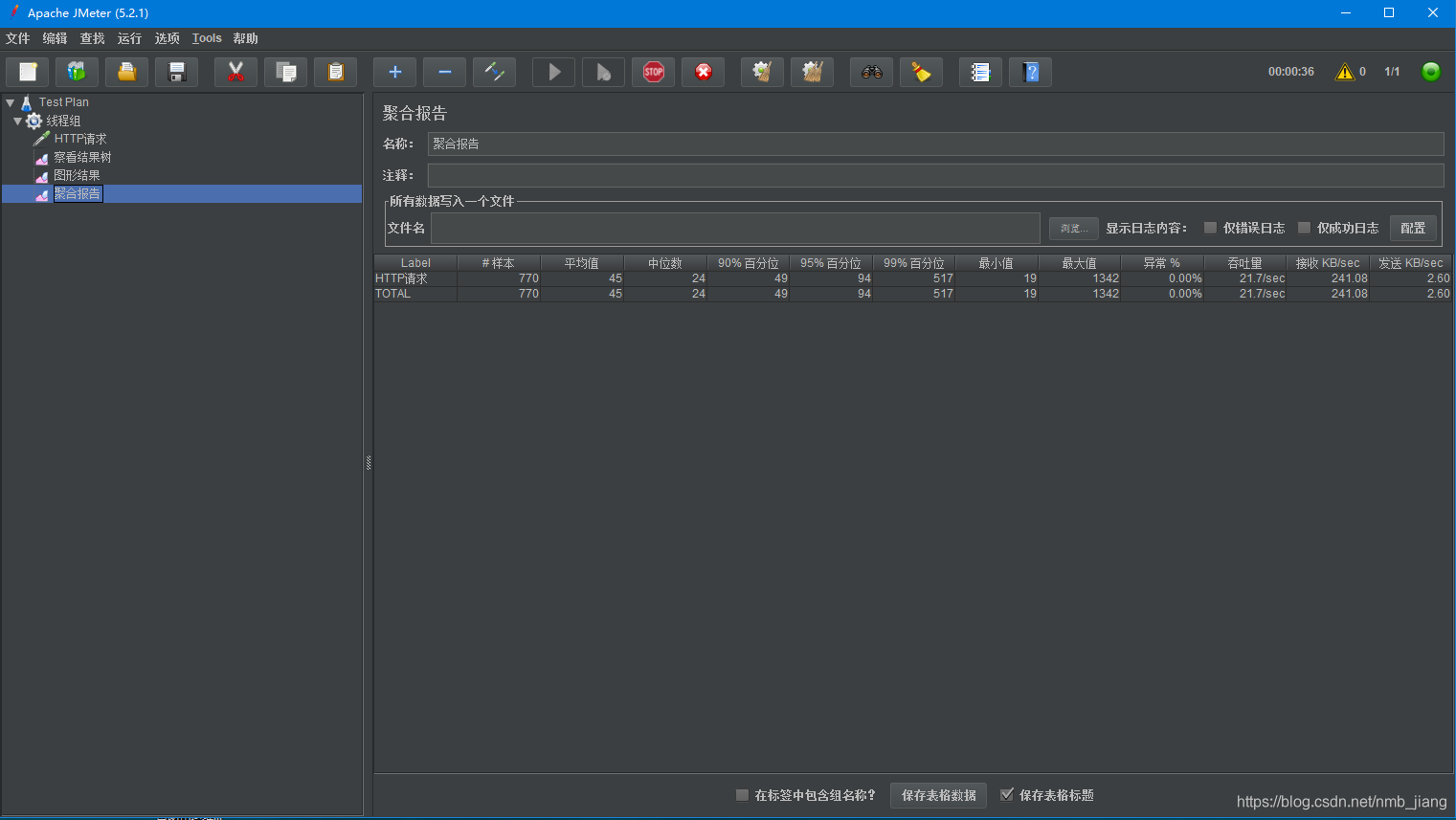Click the Paste clipboard icon

click(x=335, y=72)
